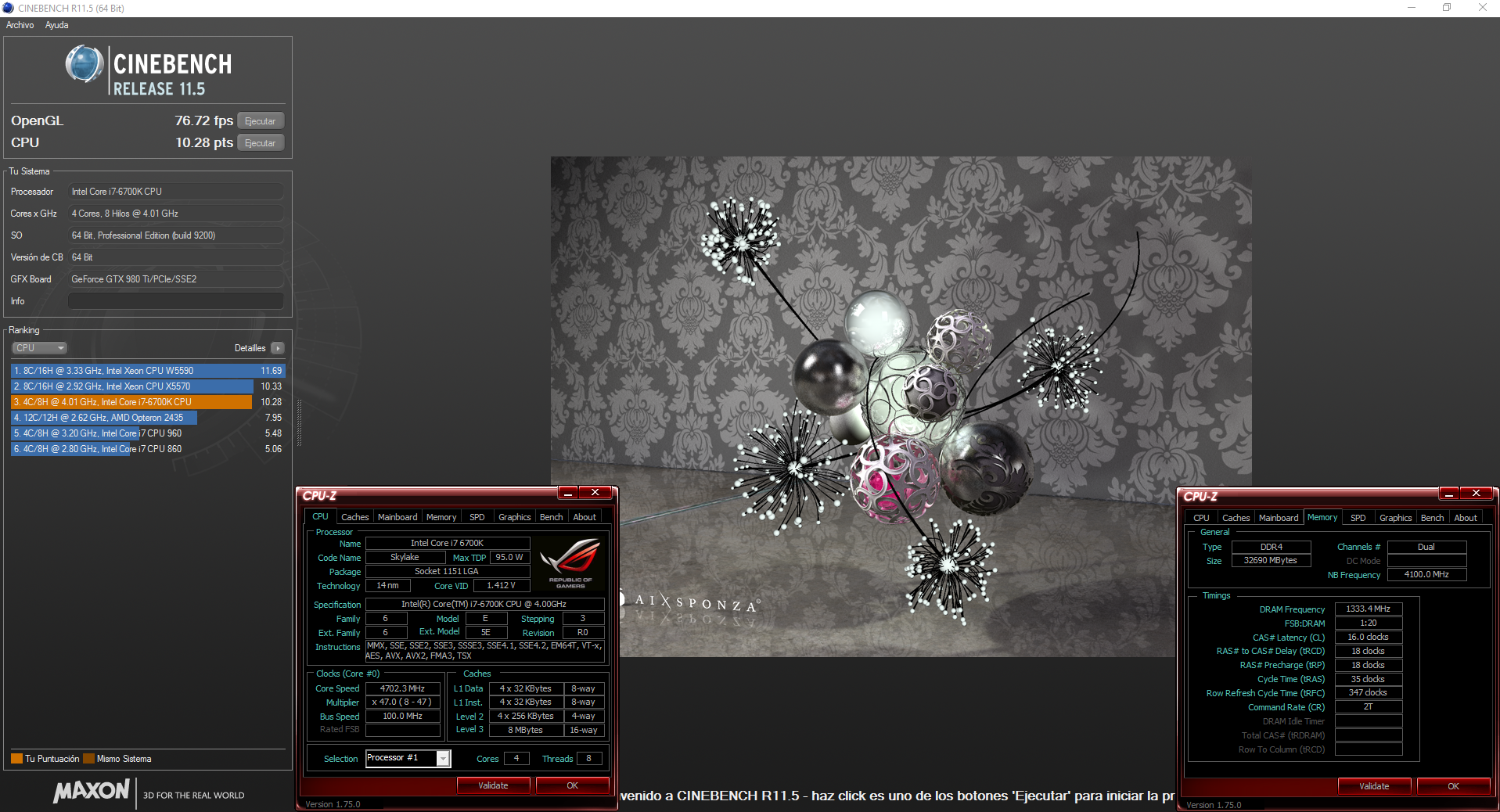Open the Ayuda menu

click(x=56, y=25)
